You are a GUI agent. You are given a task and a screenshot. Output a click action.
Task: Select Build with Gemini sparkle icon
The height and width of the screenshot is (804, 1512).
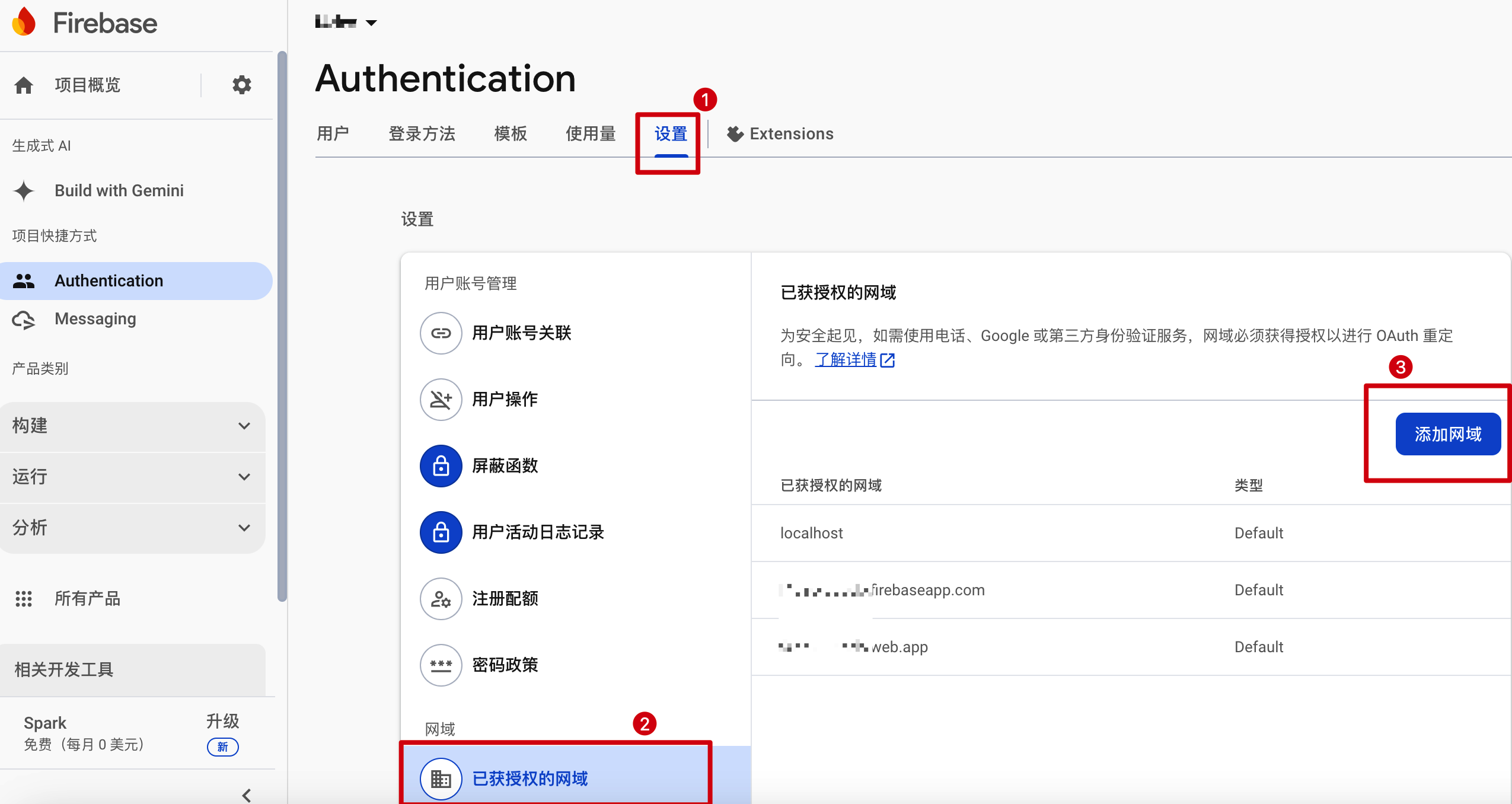[x=24, y=191]
